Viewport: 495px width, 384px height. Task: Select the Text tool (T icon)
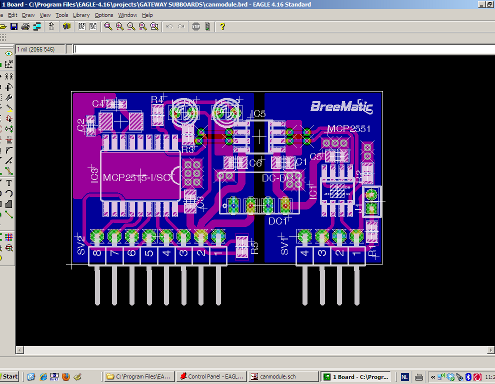pyautogui.click(x=9, y=183)
